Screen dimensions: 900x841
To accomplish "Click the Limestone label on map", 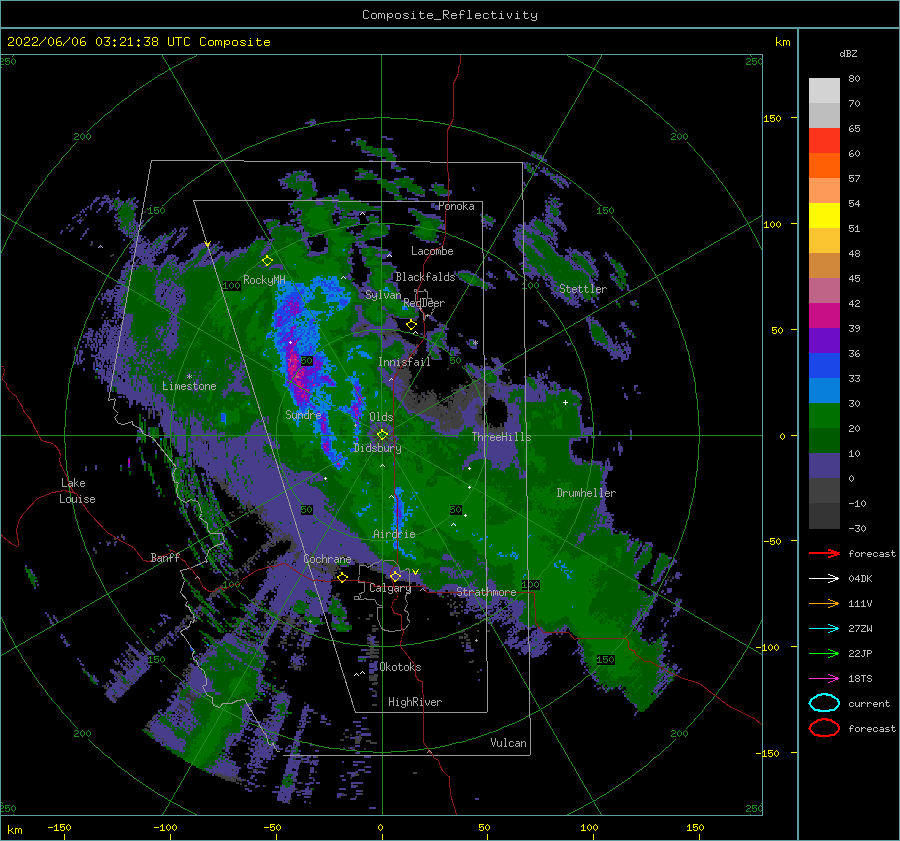I will pos(189,386).
